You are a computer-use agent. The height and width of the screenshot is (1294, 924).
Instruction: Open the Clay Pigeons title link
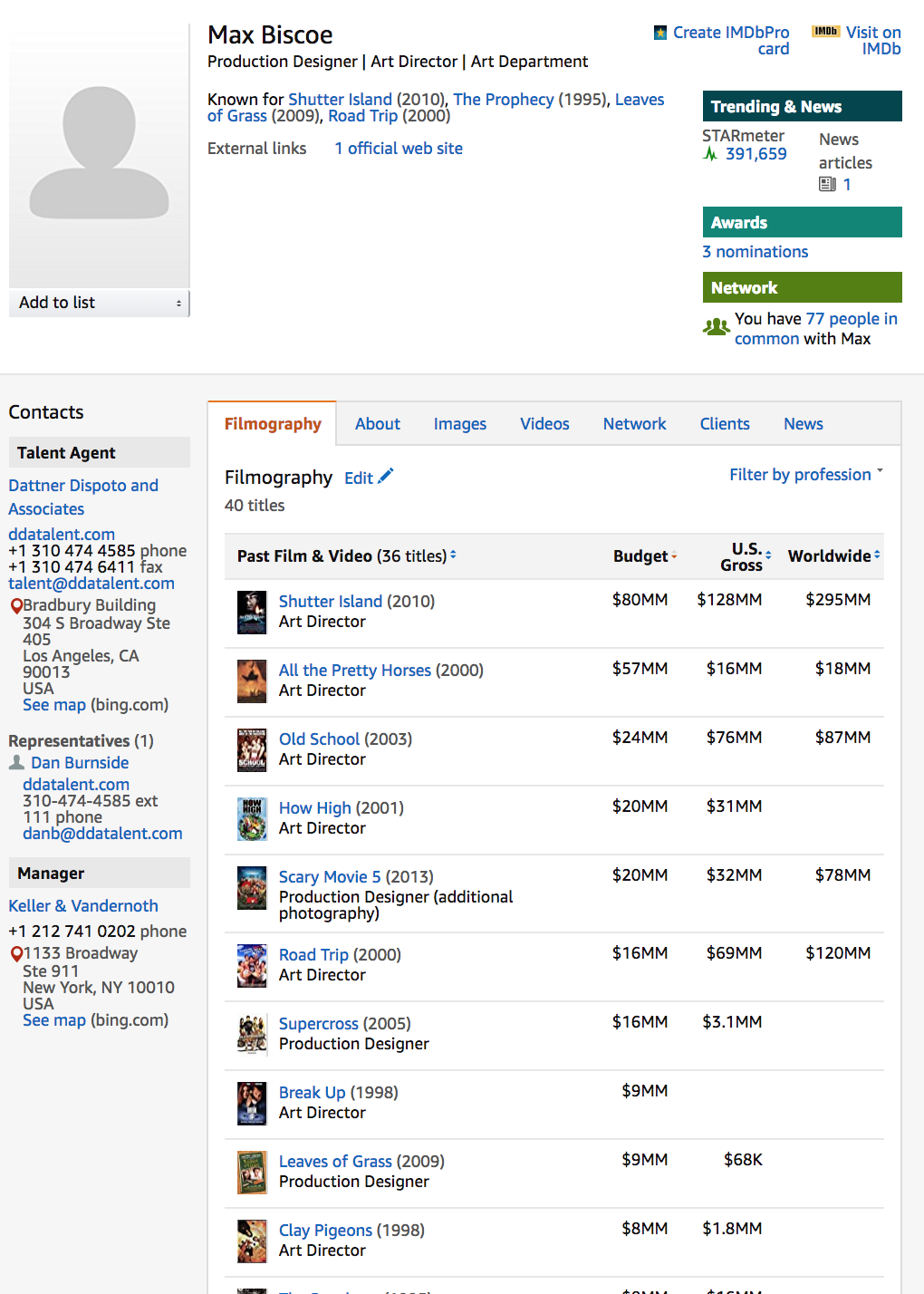[325, 1231]
